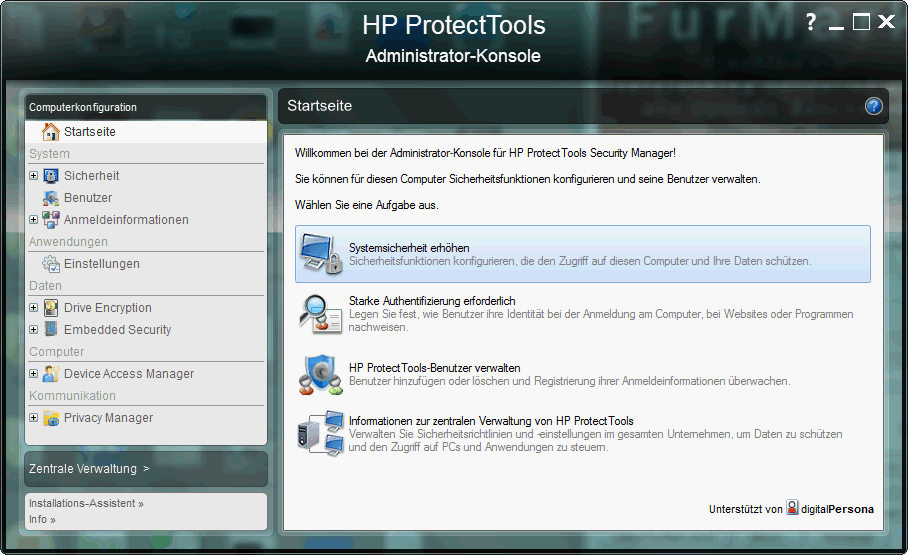Click Systemsicherheit erhöhen task title
Screen dimensions: 908x555
(x=409, y=248)
